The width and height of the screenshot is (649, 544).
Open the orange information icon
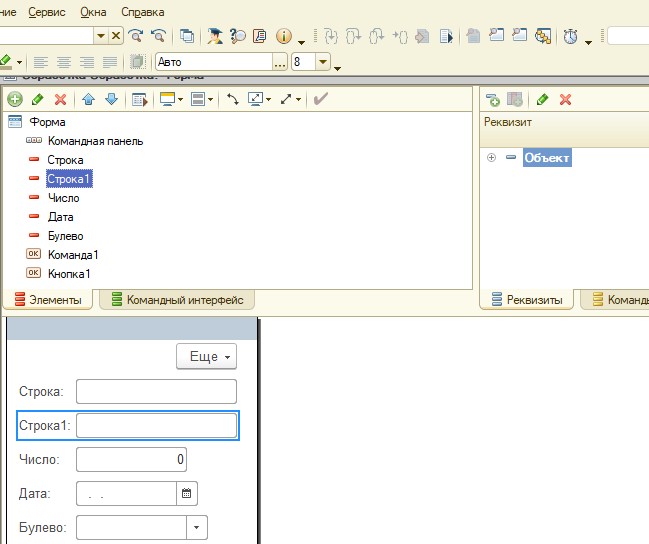[x=284, y=36]
